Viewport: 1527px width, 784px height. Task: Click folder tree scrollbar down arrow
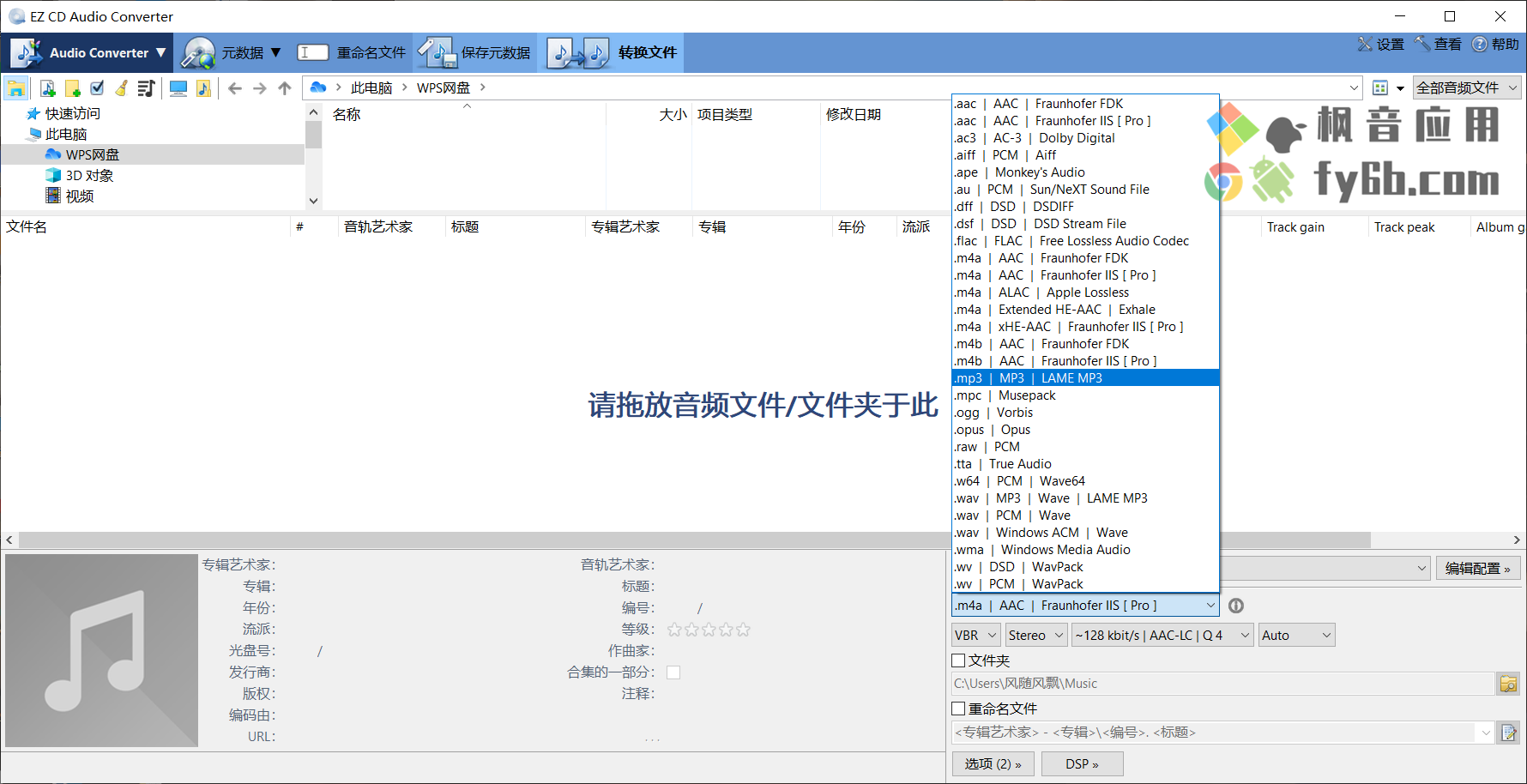pyautogui.click(x=313, y=201)
